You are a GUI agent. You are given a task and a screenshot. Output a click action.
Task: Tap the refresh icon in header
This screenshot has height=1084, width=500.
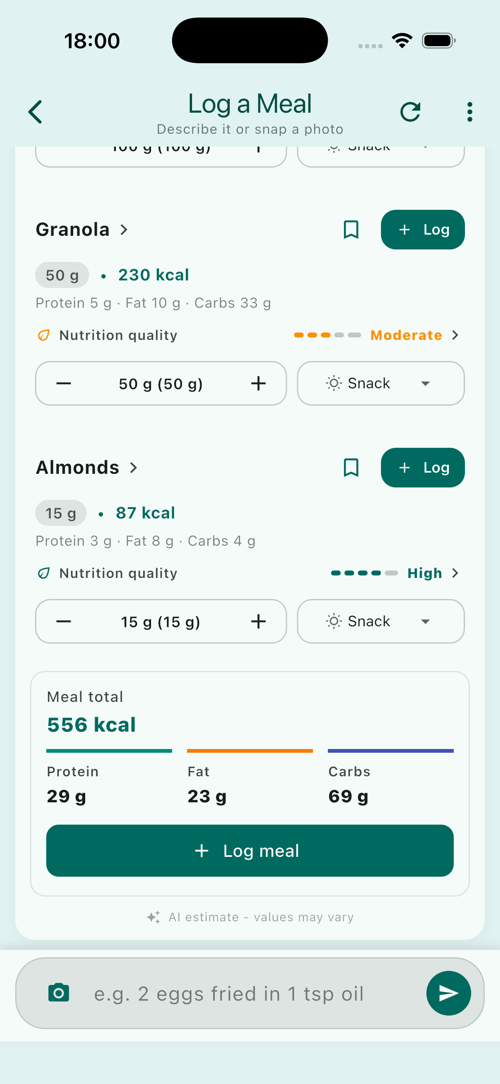(x=410, y=111)
